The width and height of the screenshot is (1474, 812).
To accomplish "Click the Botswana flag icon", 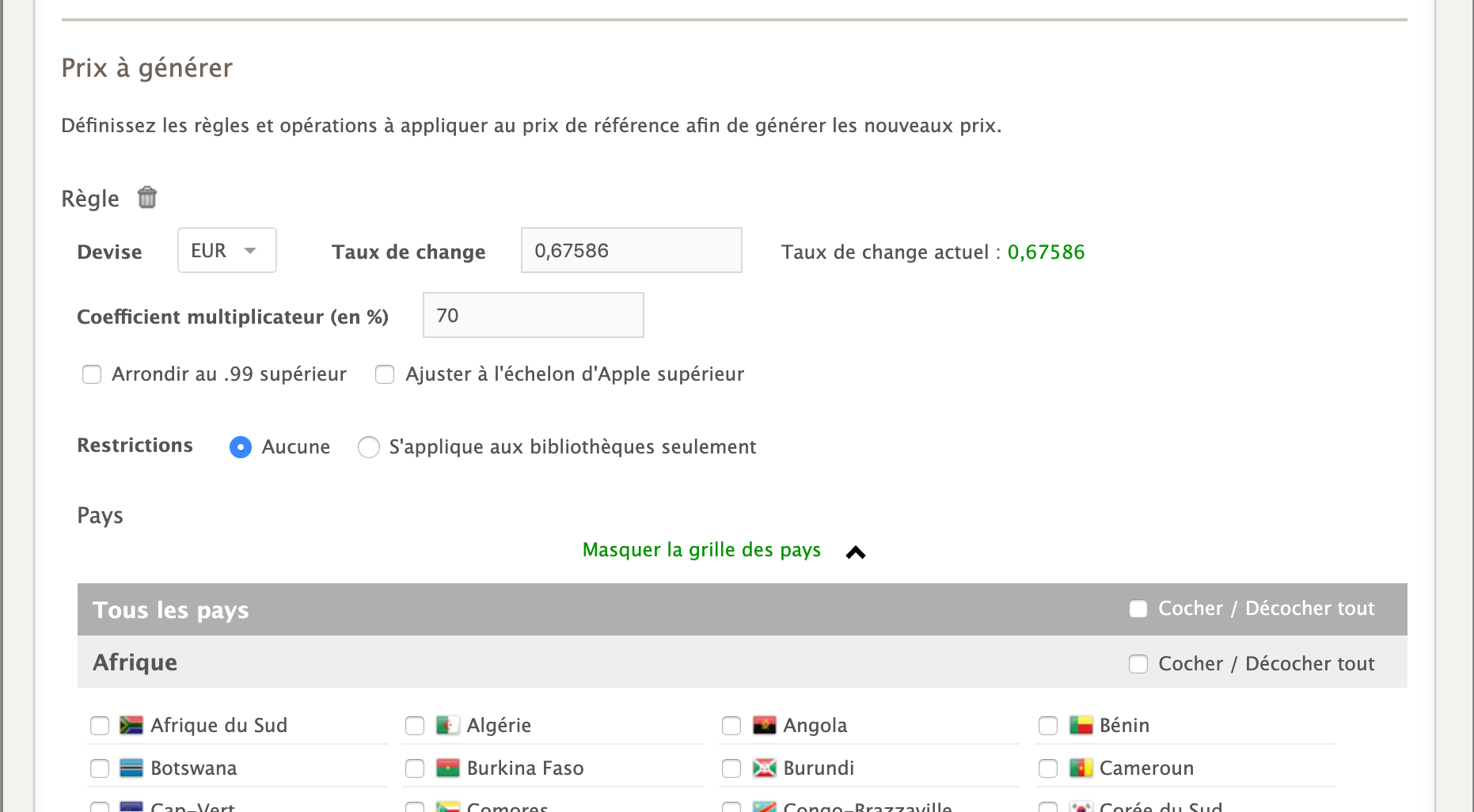I will point(131,768).
